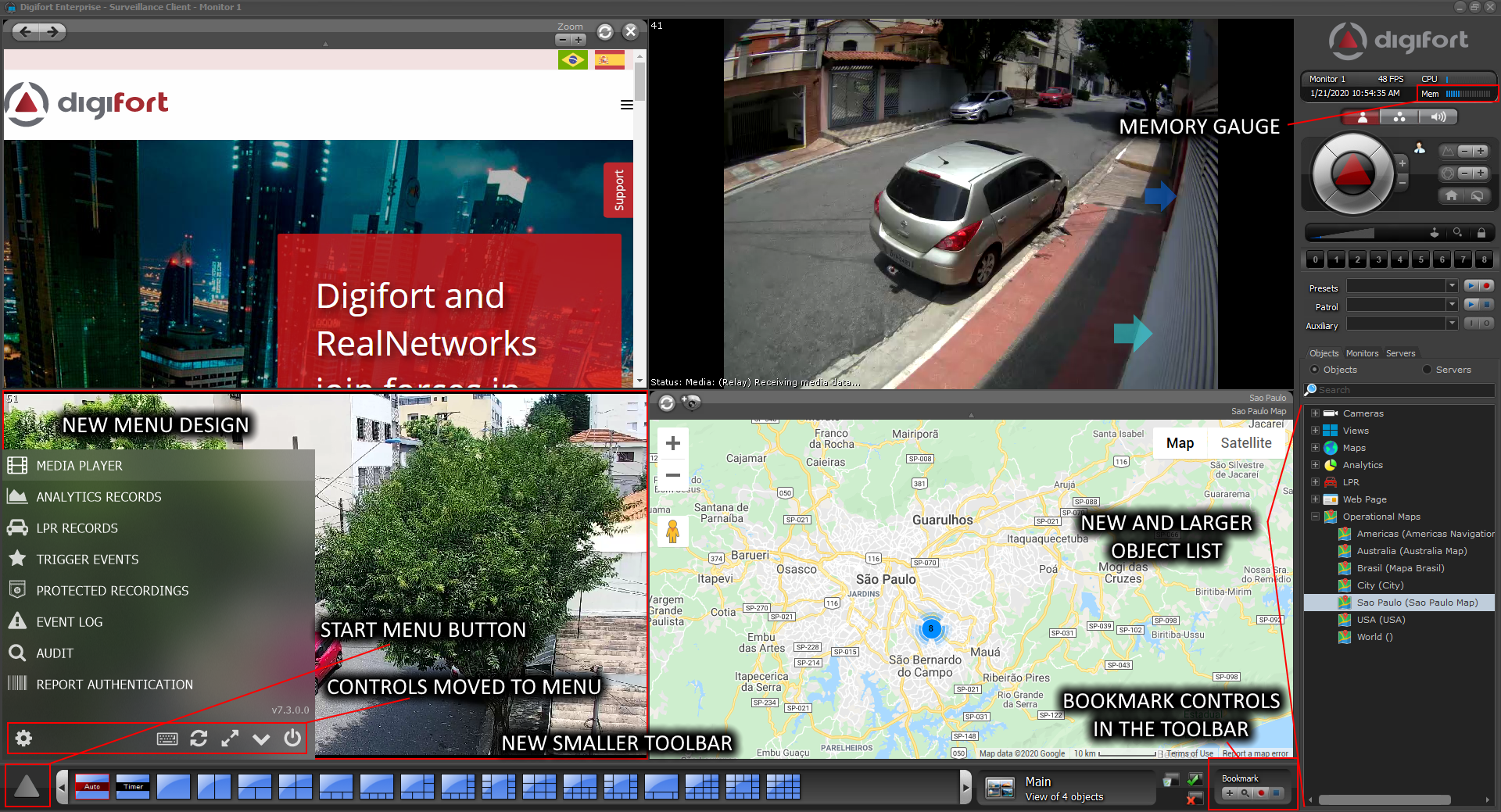Open settings gear in start menu
This screenshot has height=812, width=1501.
(x=24, y=739)
